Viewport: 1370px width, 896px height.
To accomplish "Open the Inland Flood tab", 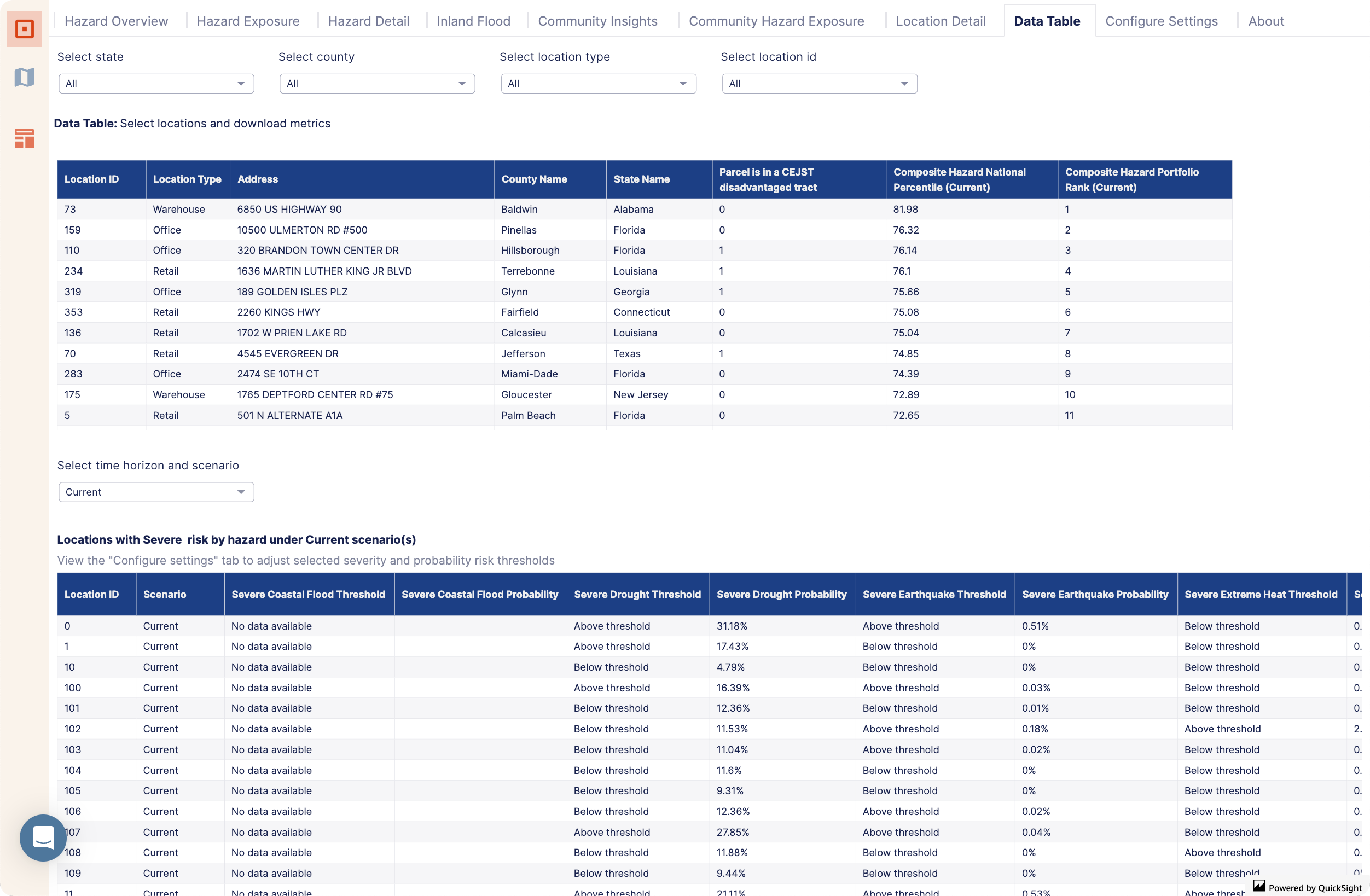I will point(473,21).
